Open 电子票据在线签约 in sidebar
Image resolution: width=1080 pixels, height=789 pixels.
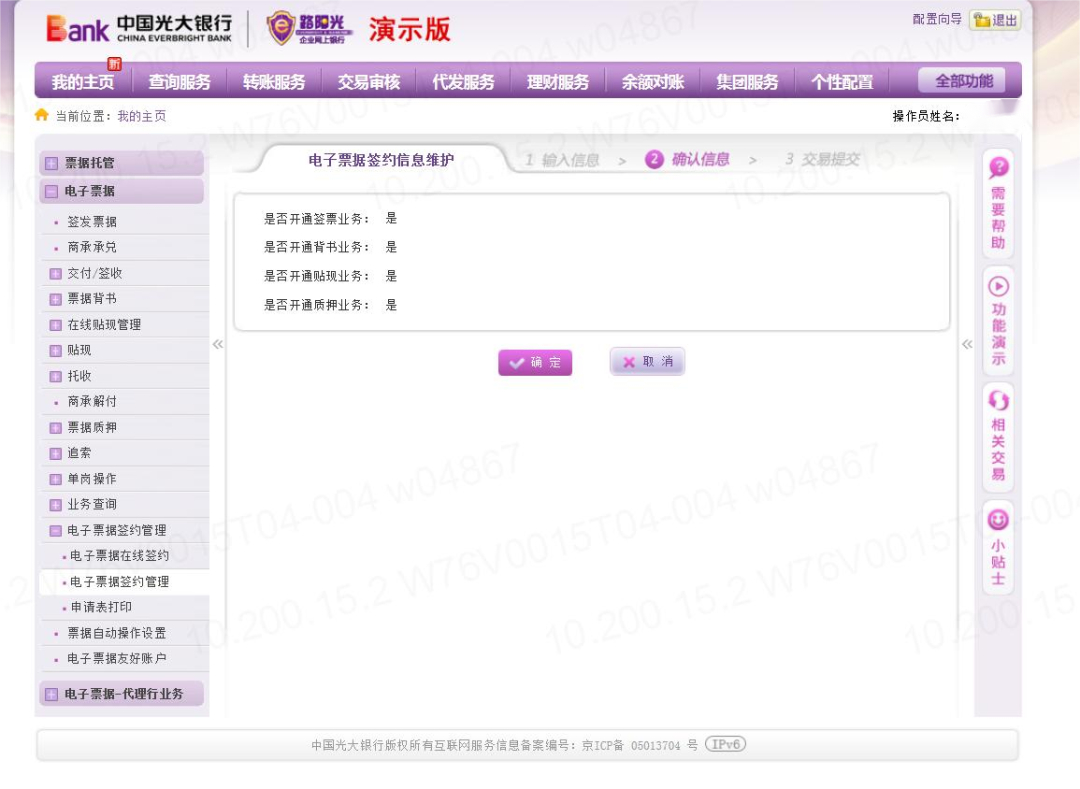(119, 556)
